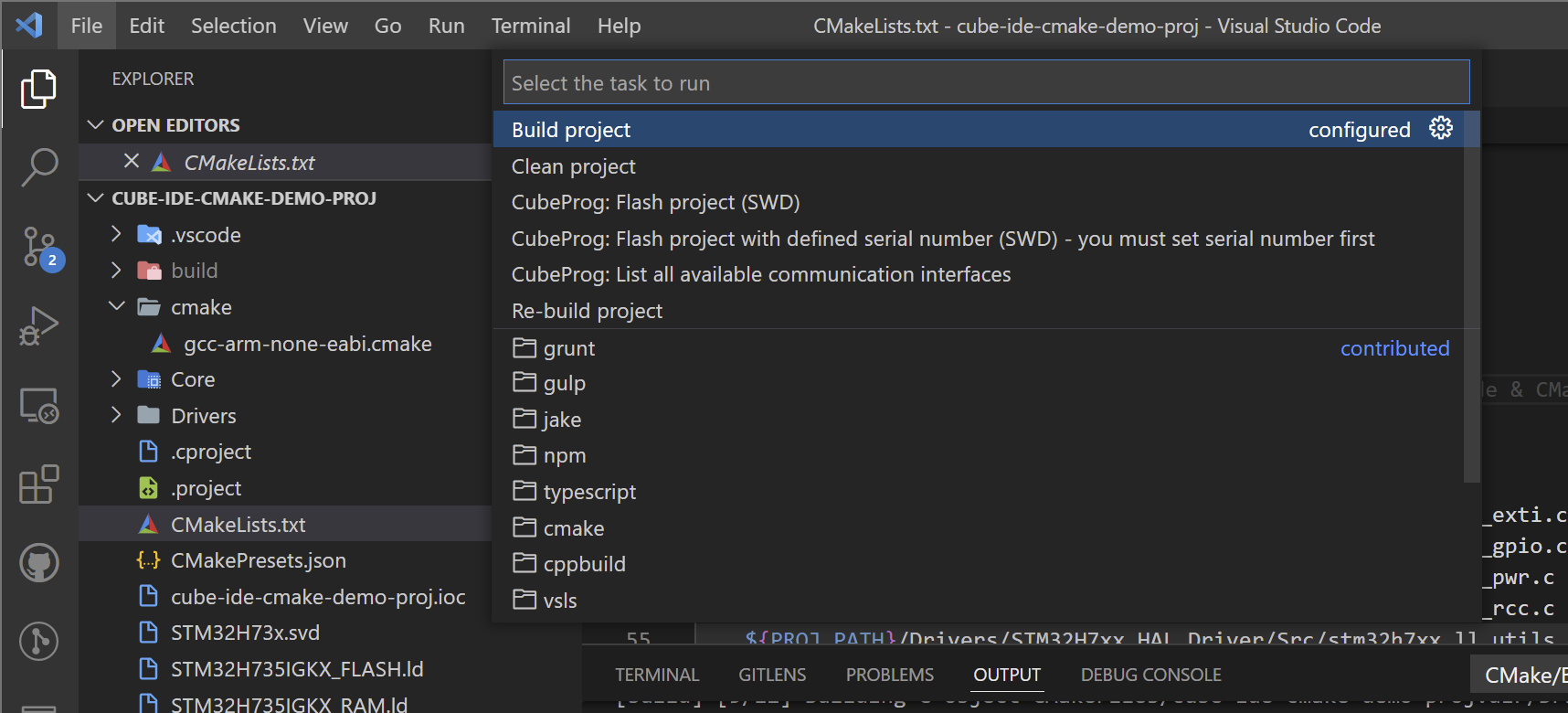Click the grunt folder icon in task list
The image size is (1568, 713).
coord(524,348)
